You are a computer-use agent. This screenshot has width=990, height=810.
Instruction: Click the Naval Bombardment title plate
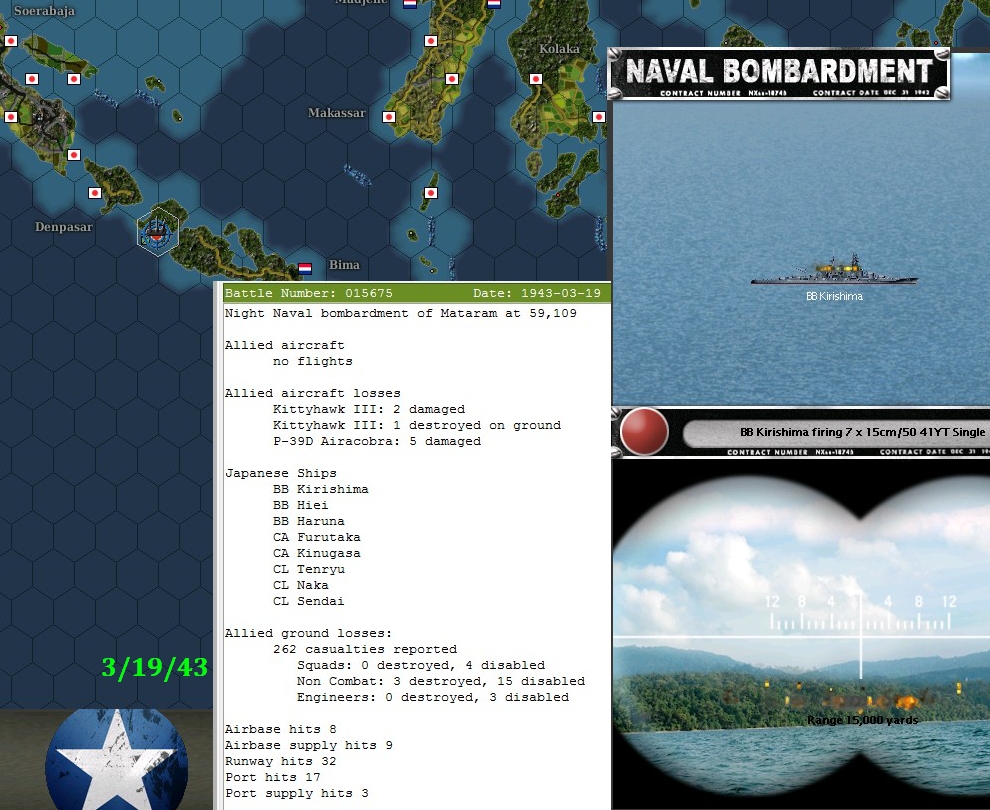point(778,74)
